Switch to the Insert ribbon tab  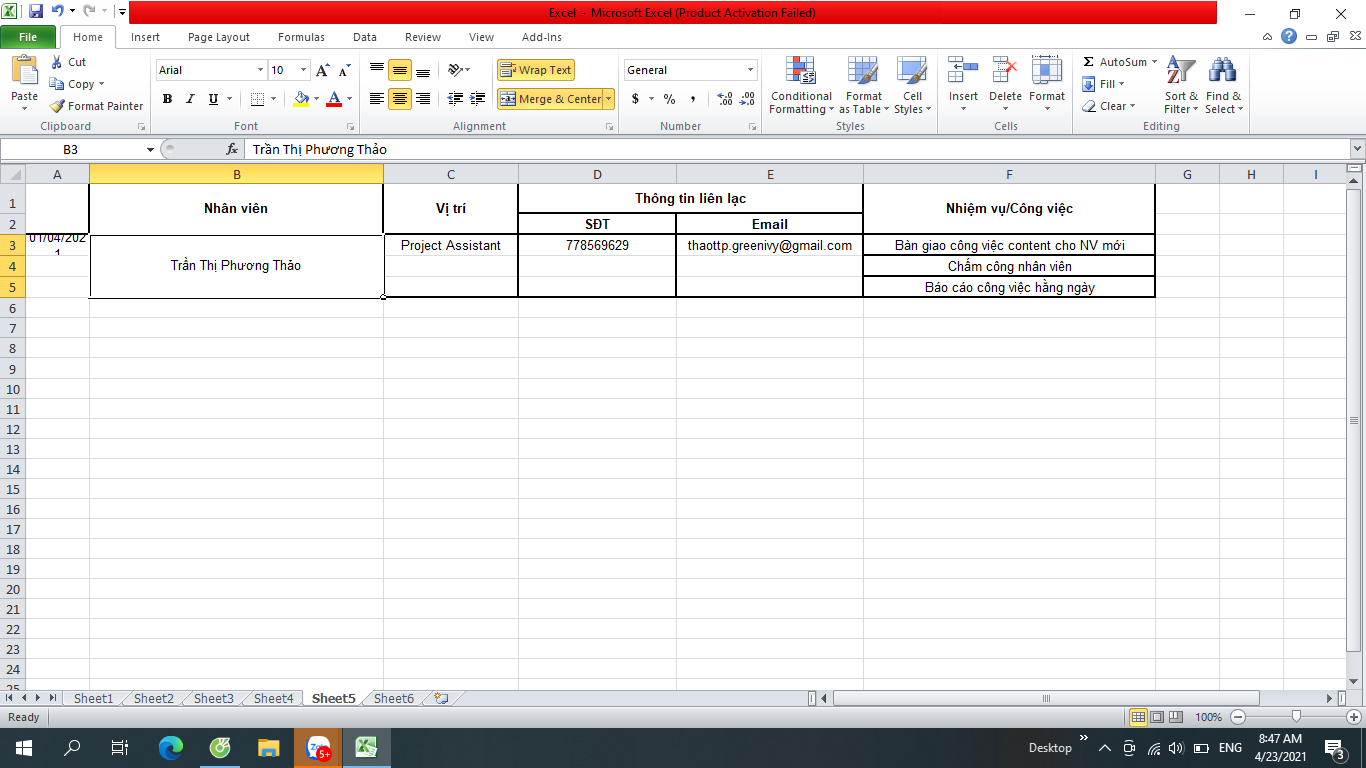[145, 37]
